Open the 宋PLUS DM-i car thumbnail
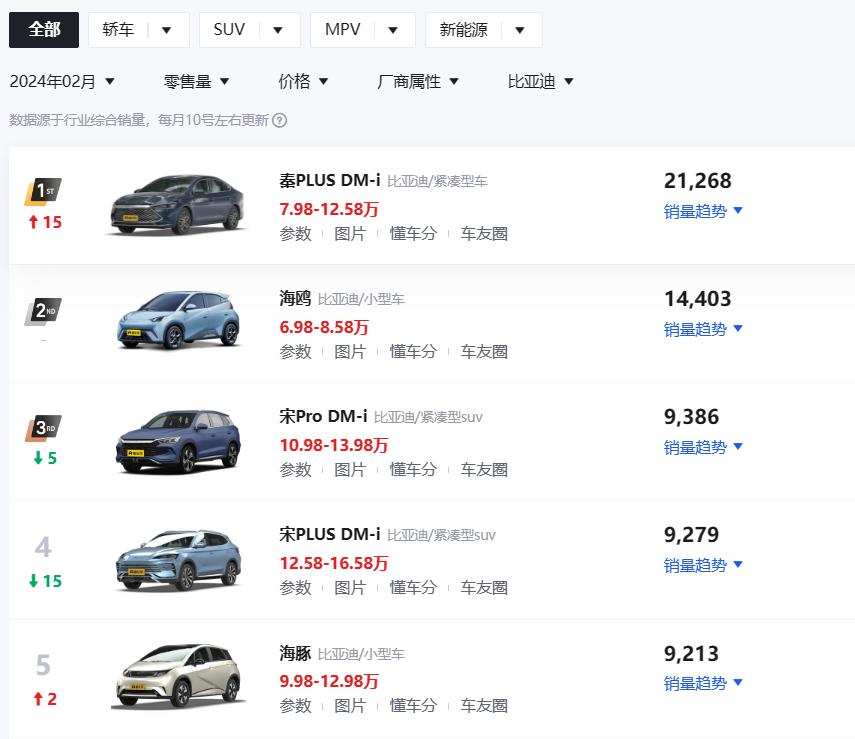This screenshot has height=739, width=855. [178, 560]
